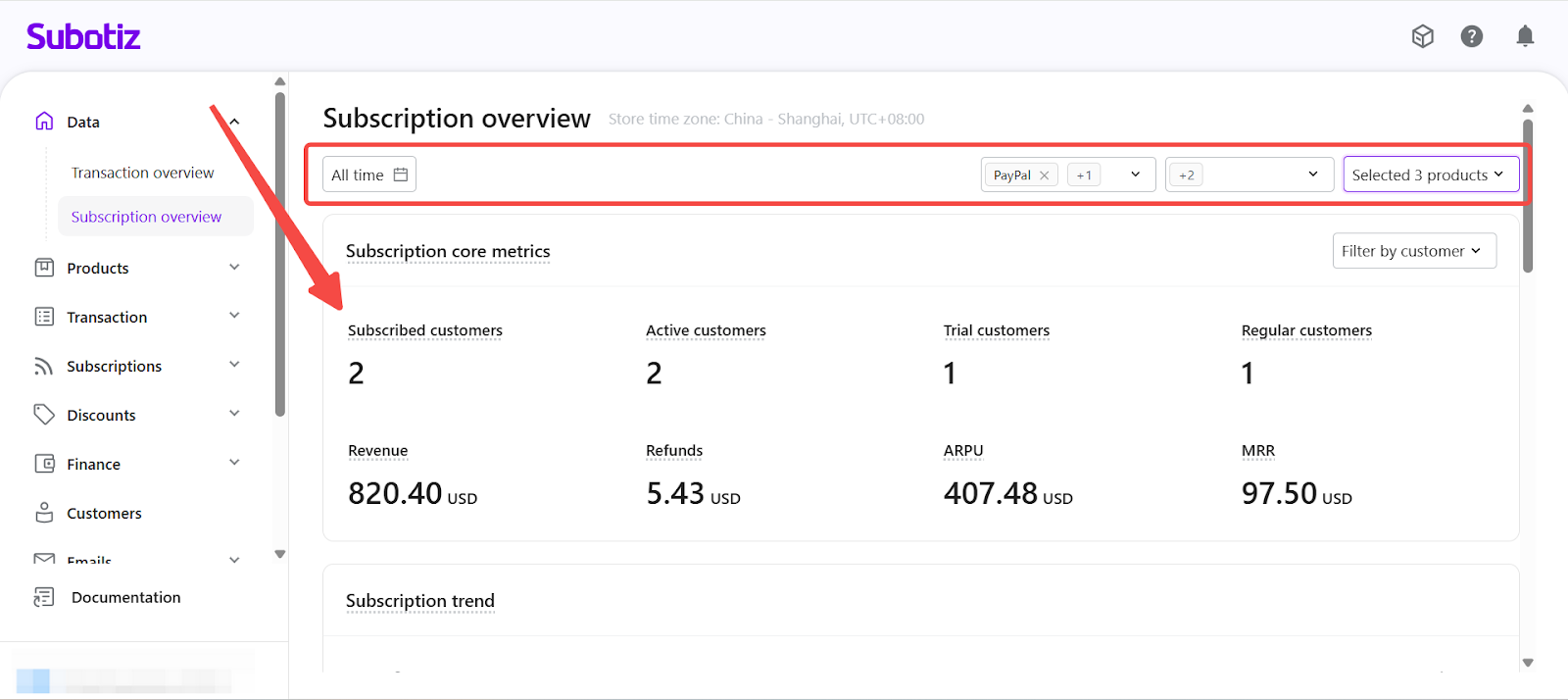Click the cube icon in top header
The width and height of the screenshot is (1568, 700).
pyautogui.click(x=1422, y=36)
